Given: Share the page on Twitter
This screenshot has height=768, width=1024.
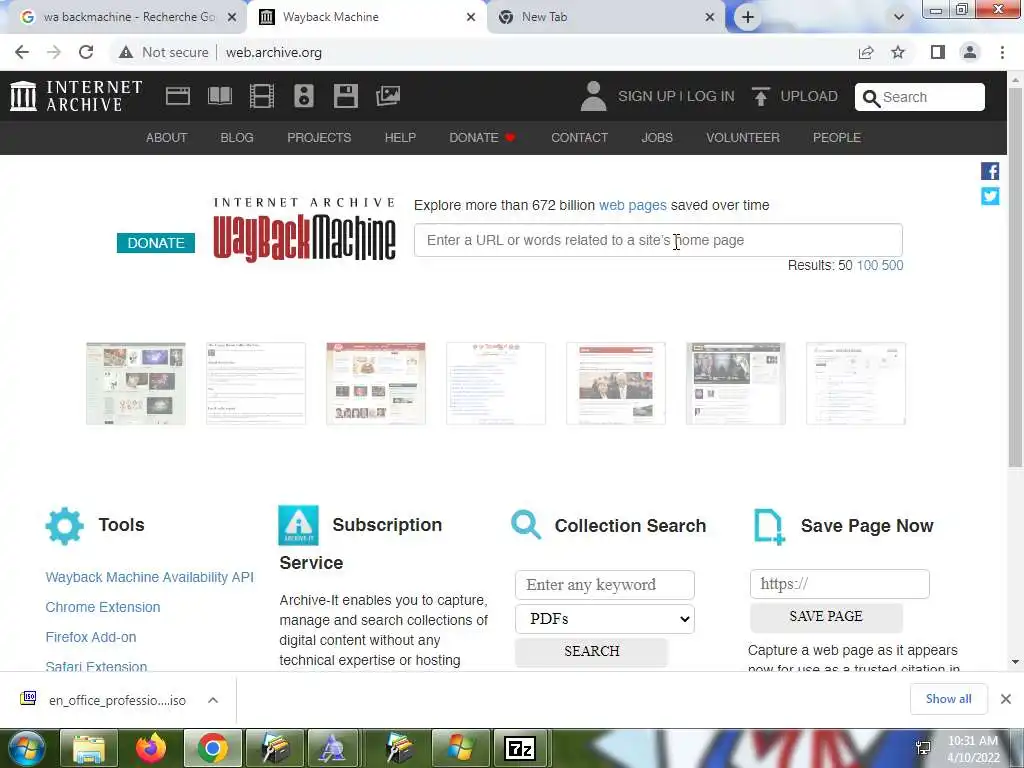Looking at the screenshot, I should coord(990,196).
